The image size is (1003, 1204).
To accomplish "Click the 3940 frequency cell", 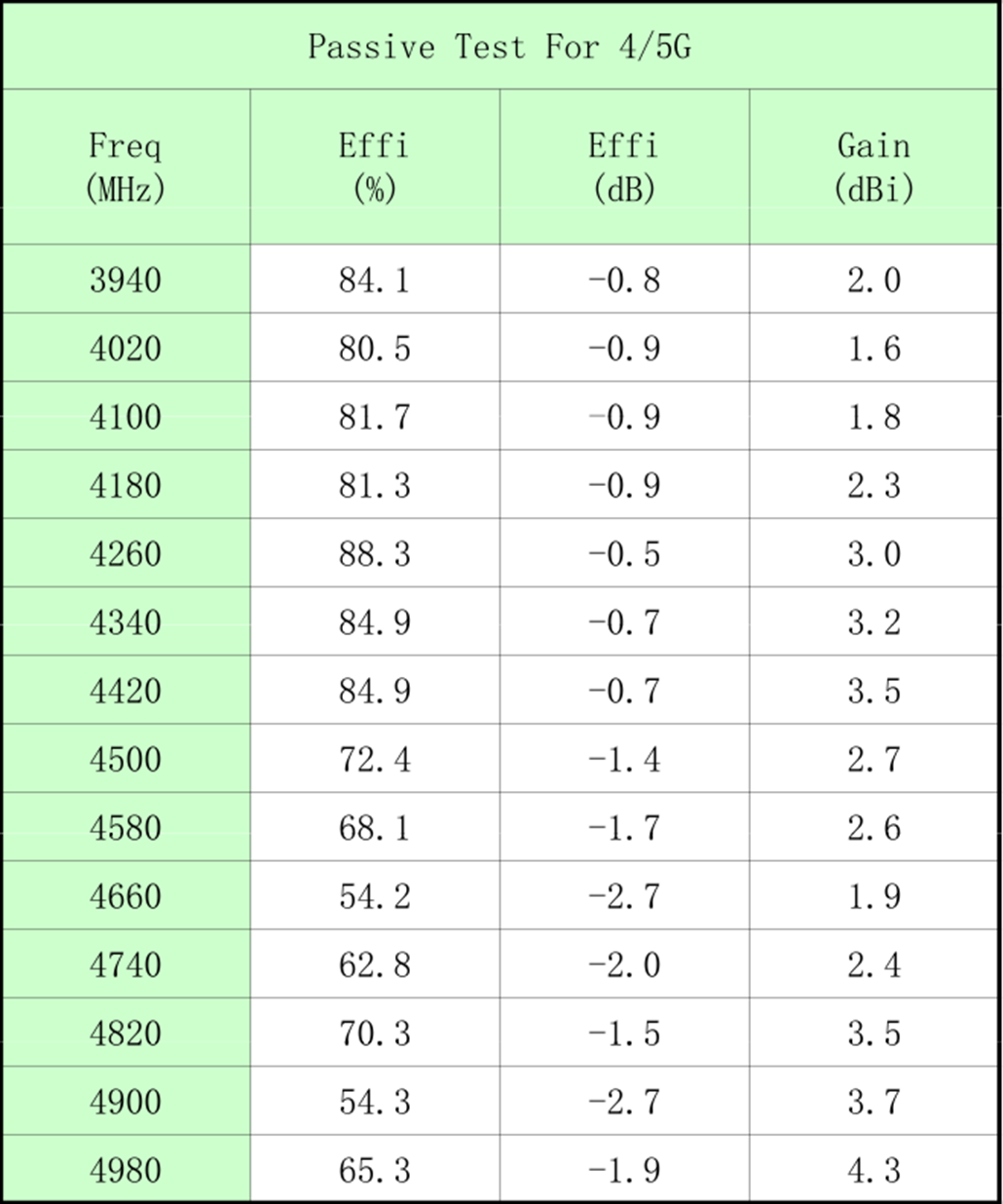I will coord(126,280).
